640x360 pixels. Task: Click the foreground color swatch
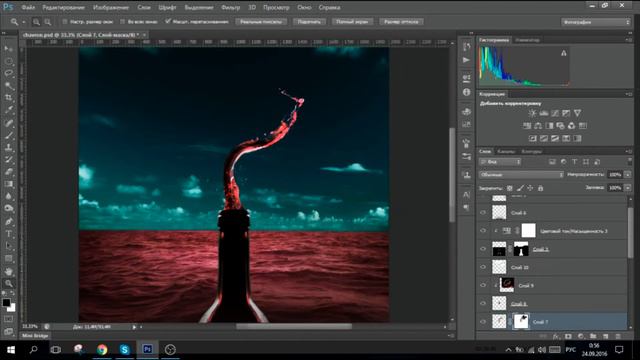point(6,303)
